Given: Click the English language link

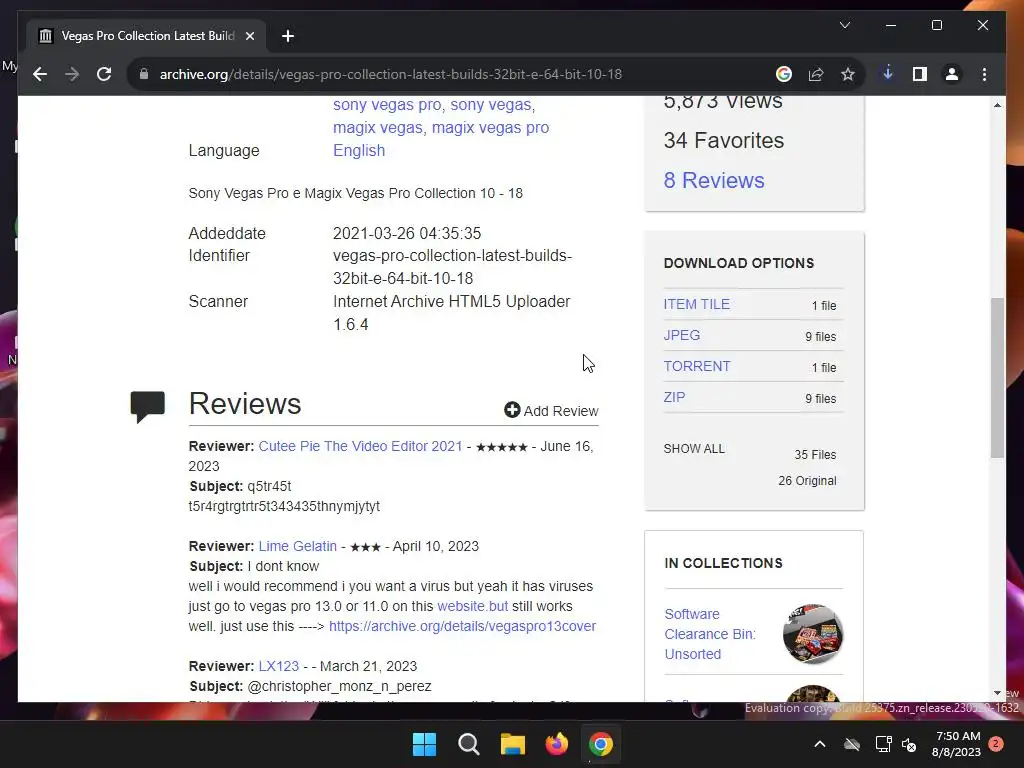Looking at the screenshot, I should pos(359,150).
